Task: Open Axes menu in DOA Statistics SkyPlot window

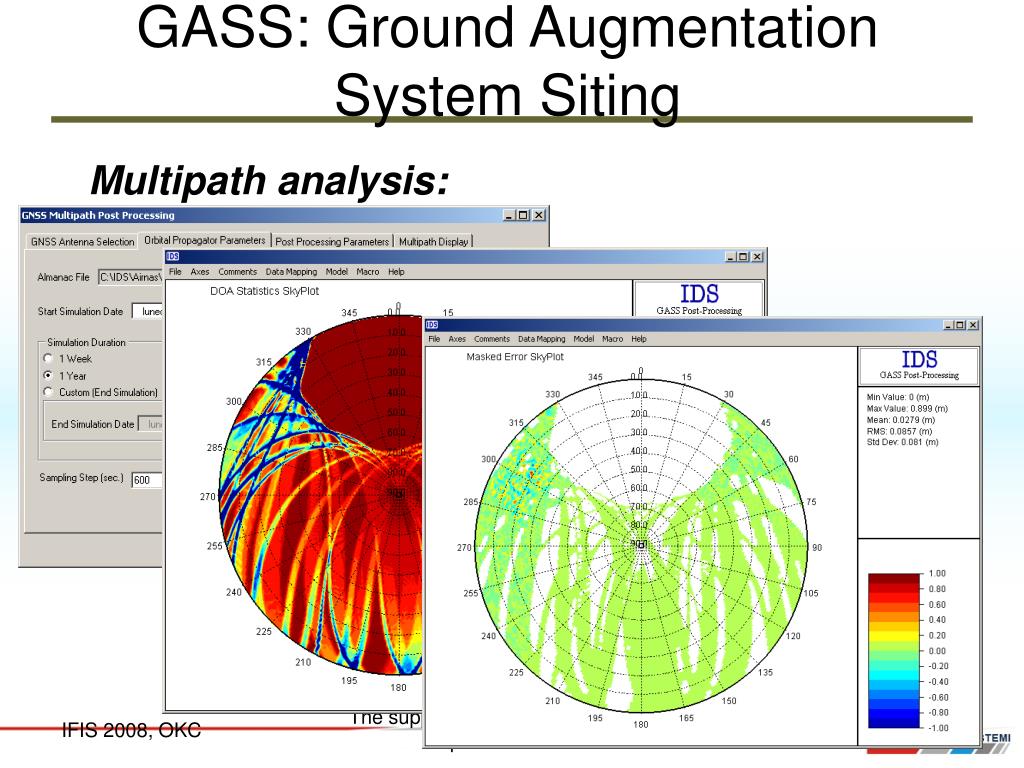Action: [200, 272]
